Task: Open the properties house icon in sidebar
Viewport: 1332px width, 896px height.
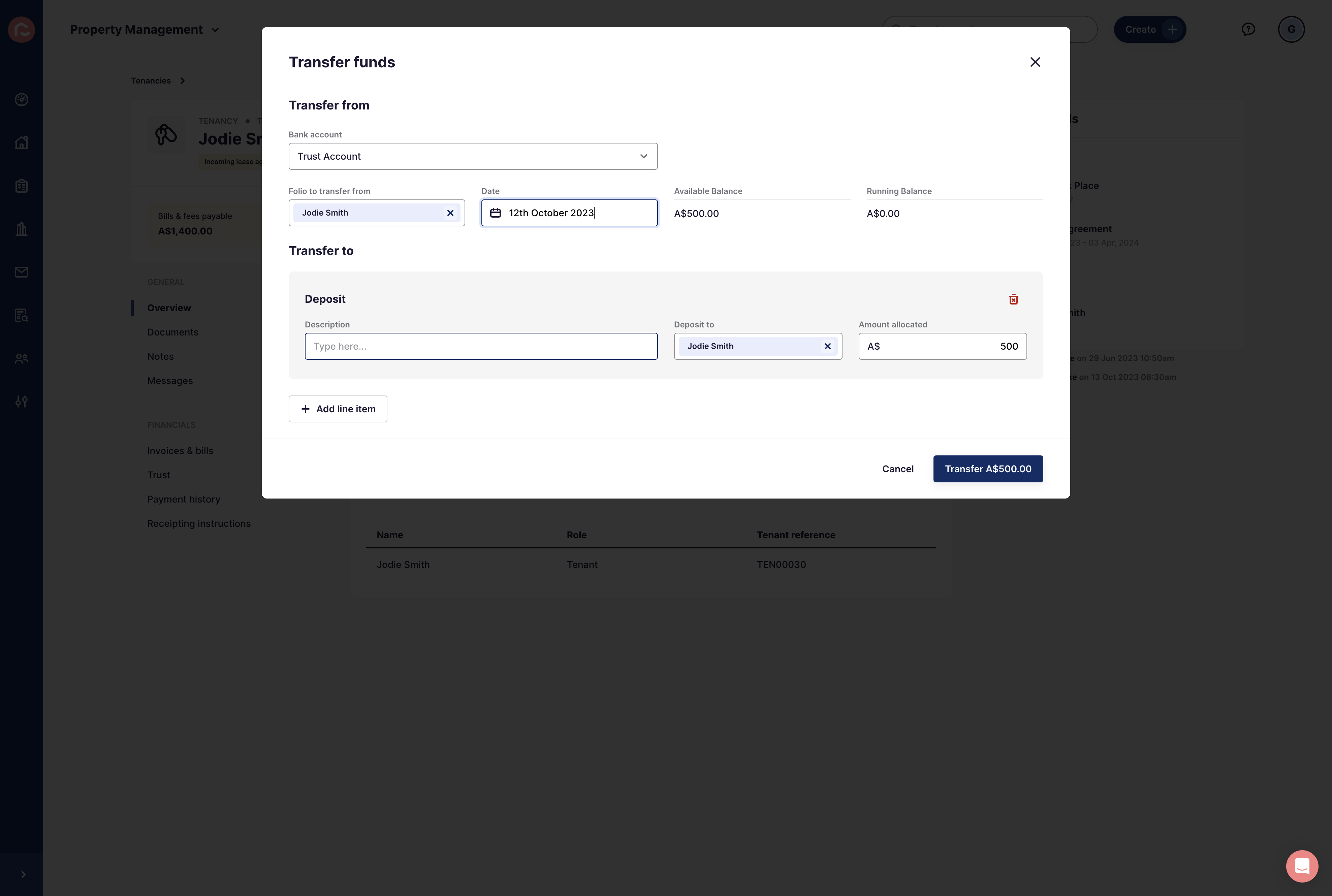Action: click(22, 142)
